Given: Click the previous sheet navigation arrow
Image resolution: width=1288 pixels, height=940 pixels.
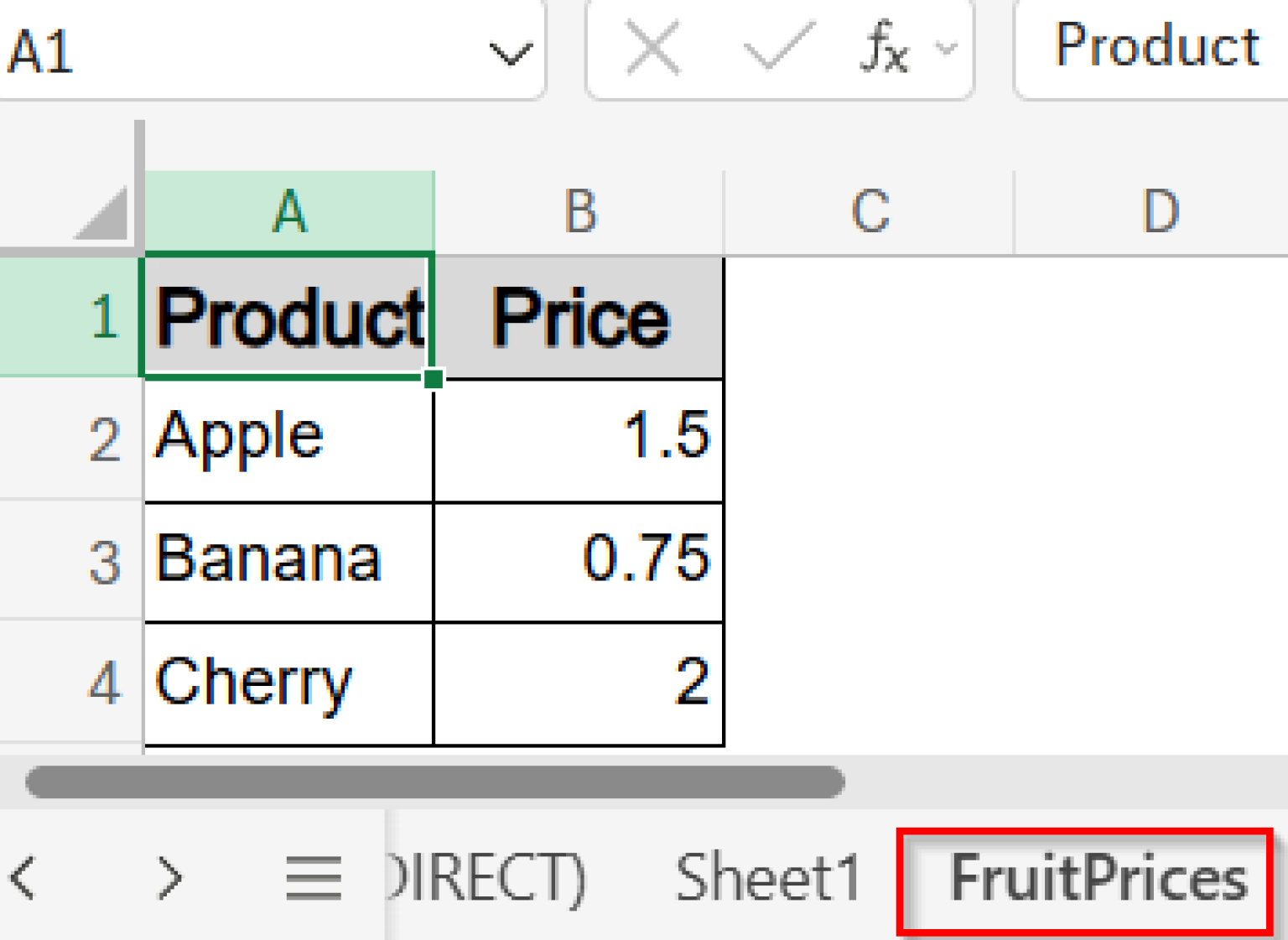Looking at the screenshot, I should coord(21,877).
